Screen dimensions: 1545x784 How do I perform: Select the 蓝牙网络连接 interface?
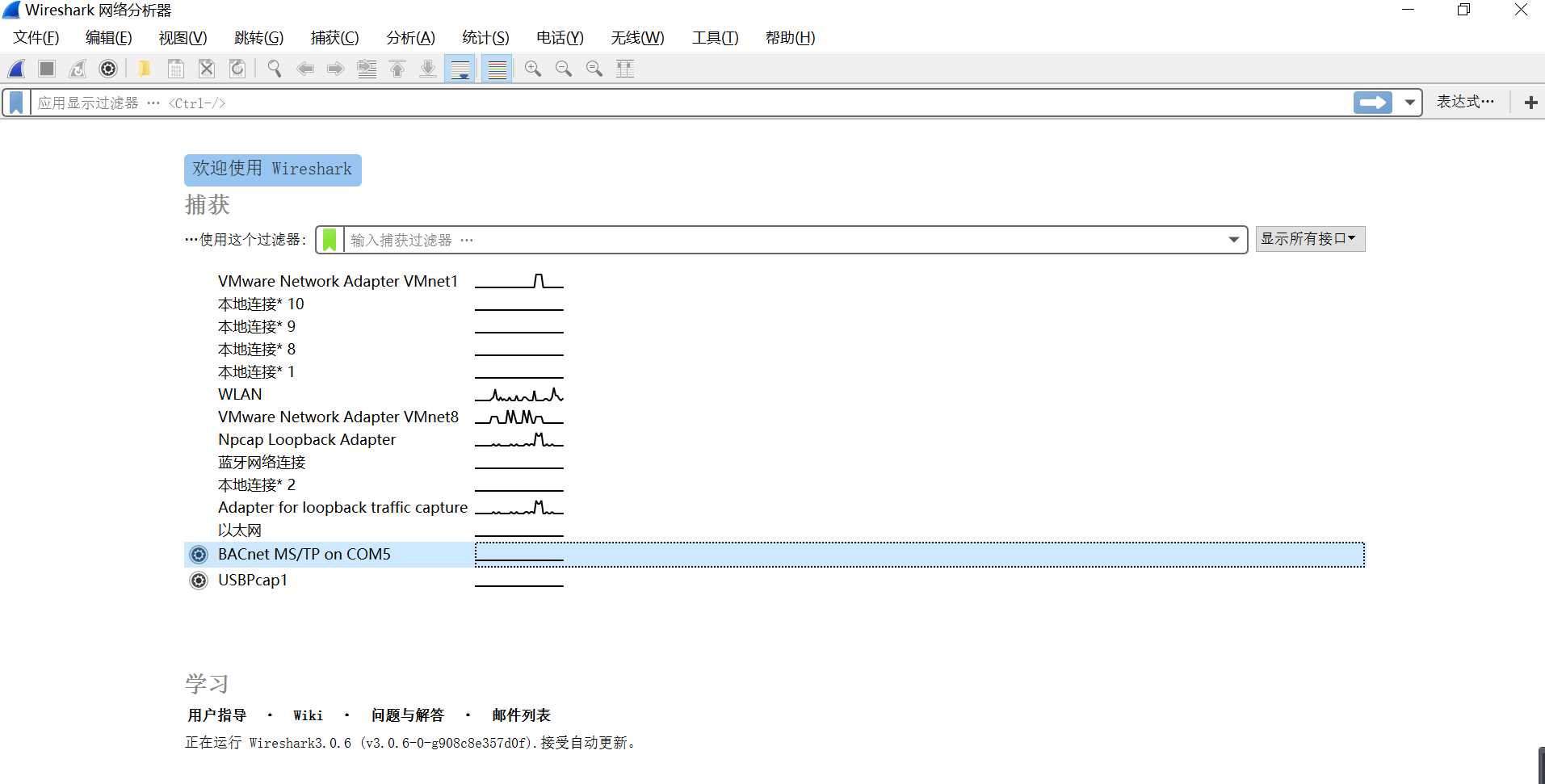coord(262,462)
